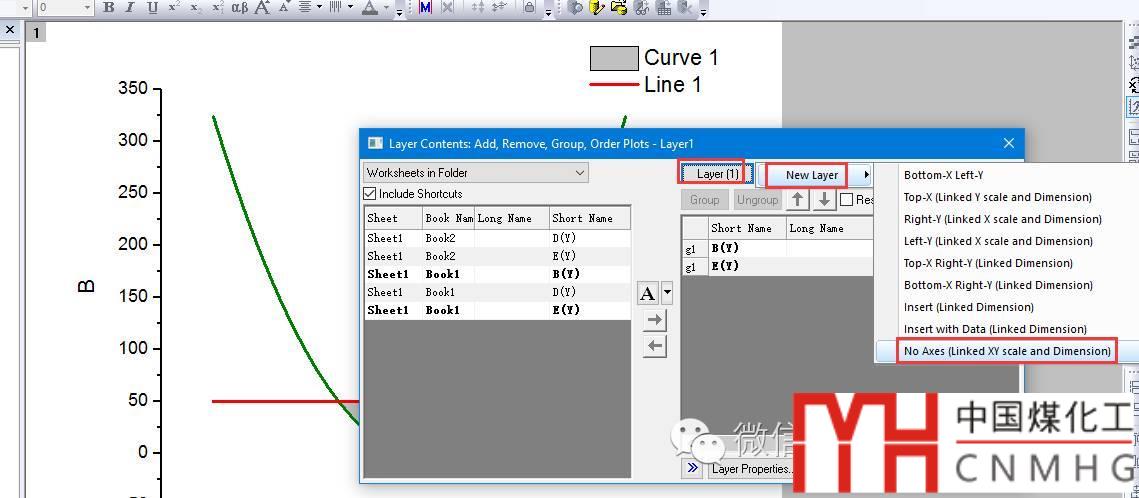Expand the font size dropdown
Image resolution: width=1139 pixels, height=498 pixels.
click(87, 8)
